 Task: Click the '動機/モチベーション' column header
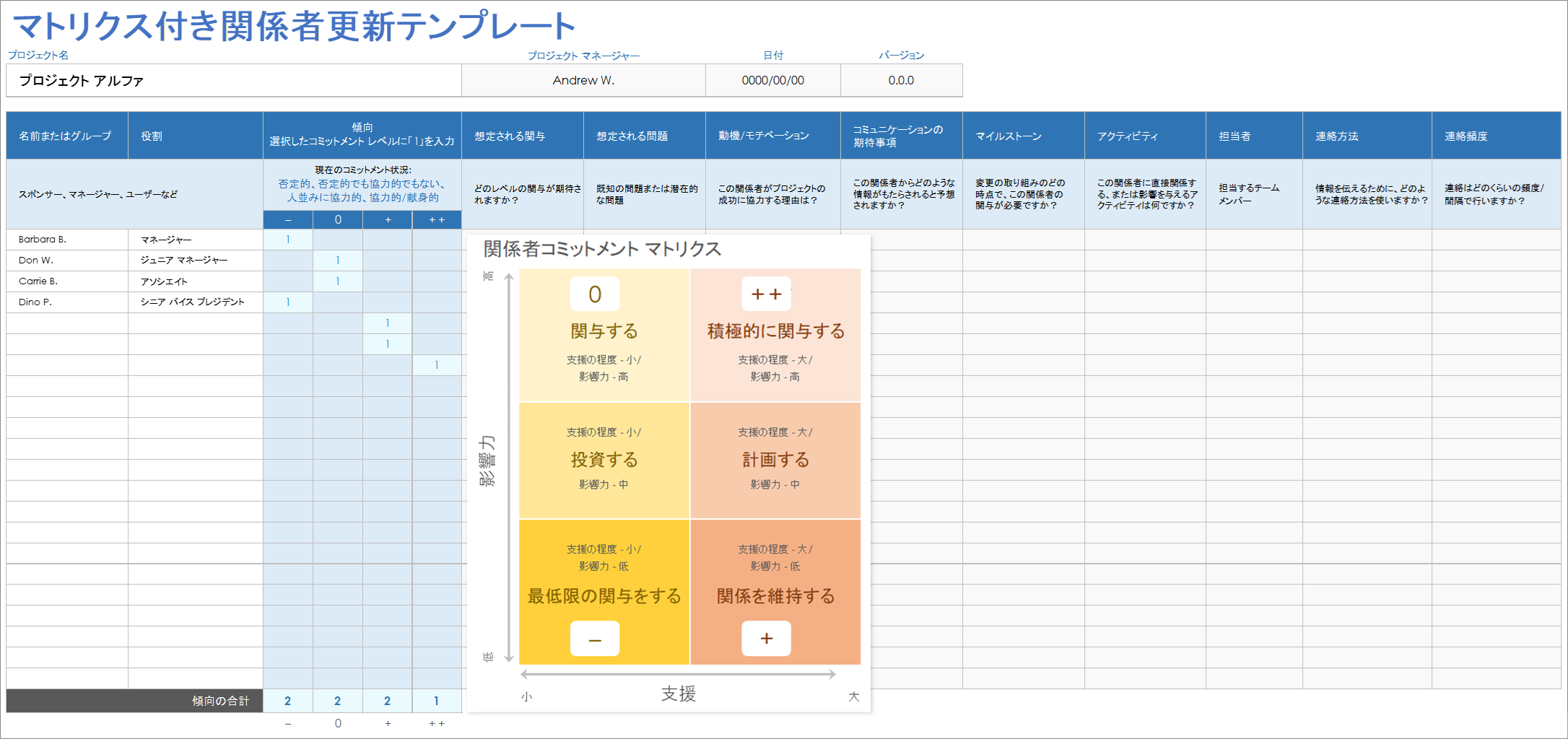pyautogui.click(x=773, y=136)
